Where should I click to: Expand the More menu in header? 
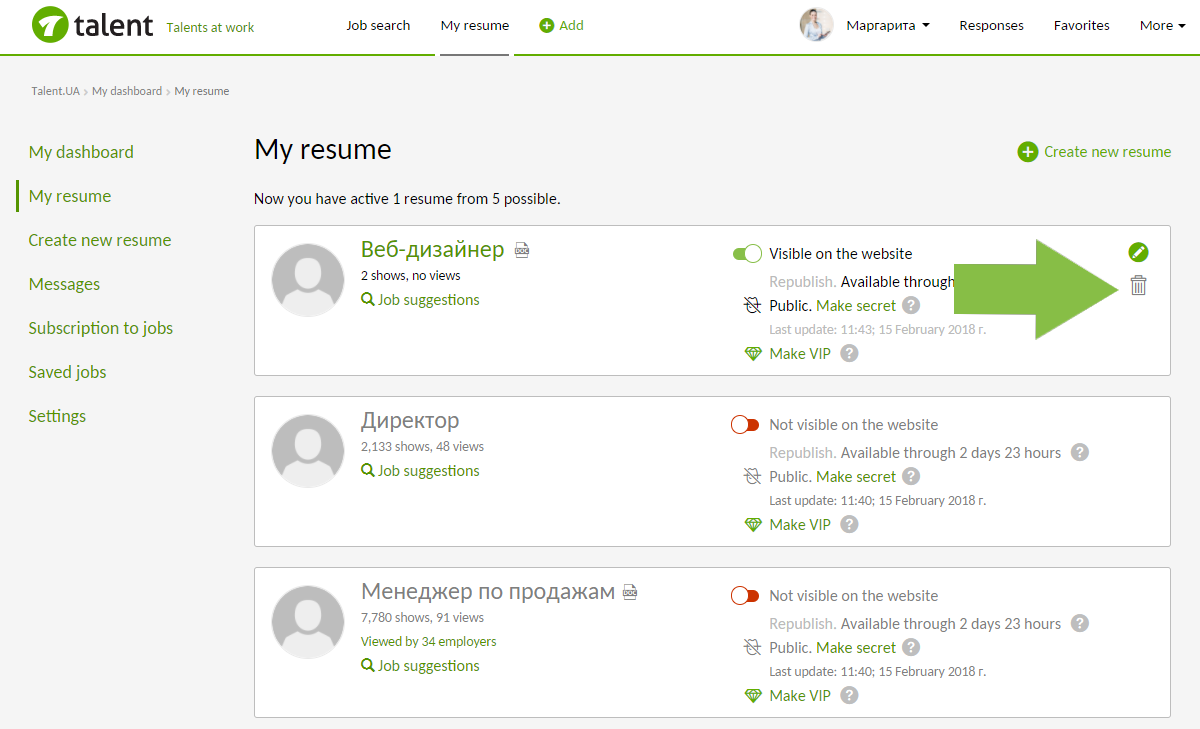tap(1162, 26)
